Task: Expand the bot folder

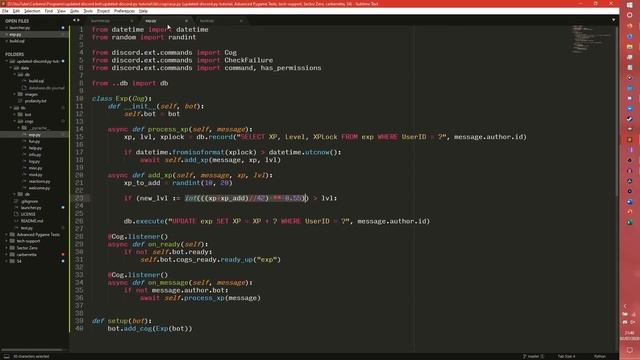Action: click(15, 114)
